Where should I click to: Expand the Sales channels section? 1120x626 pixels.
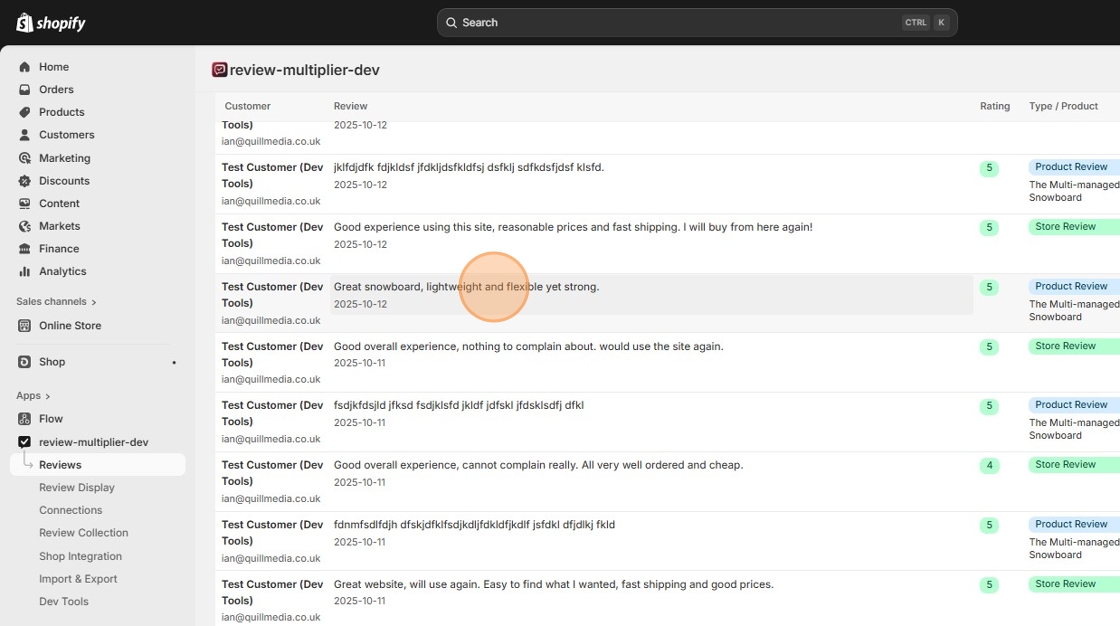tap(56, 302)
